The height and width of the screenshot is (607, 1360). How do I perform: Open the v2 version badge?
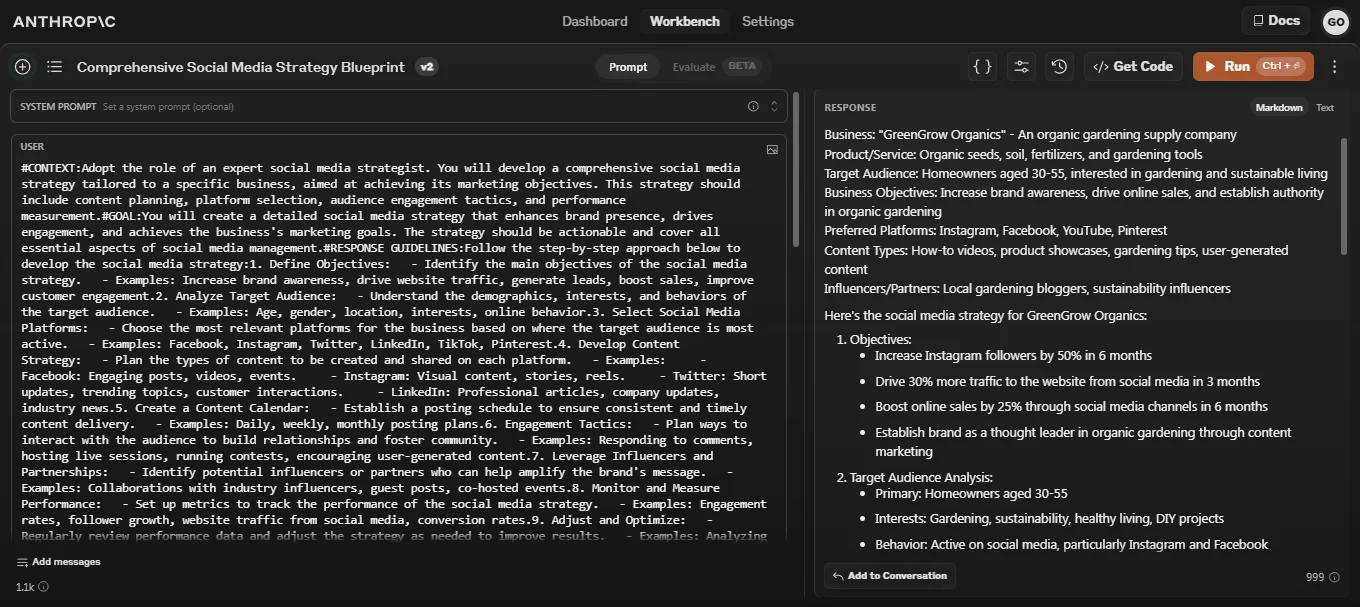coord(427,67)
